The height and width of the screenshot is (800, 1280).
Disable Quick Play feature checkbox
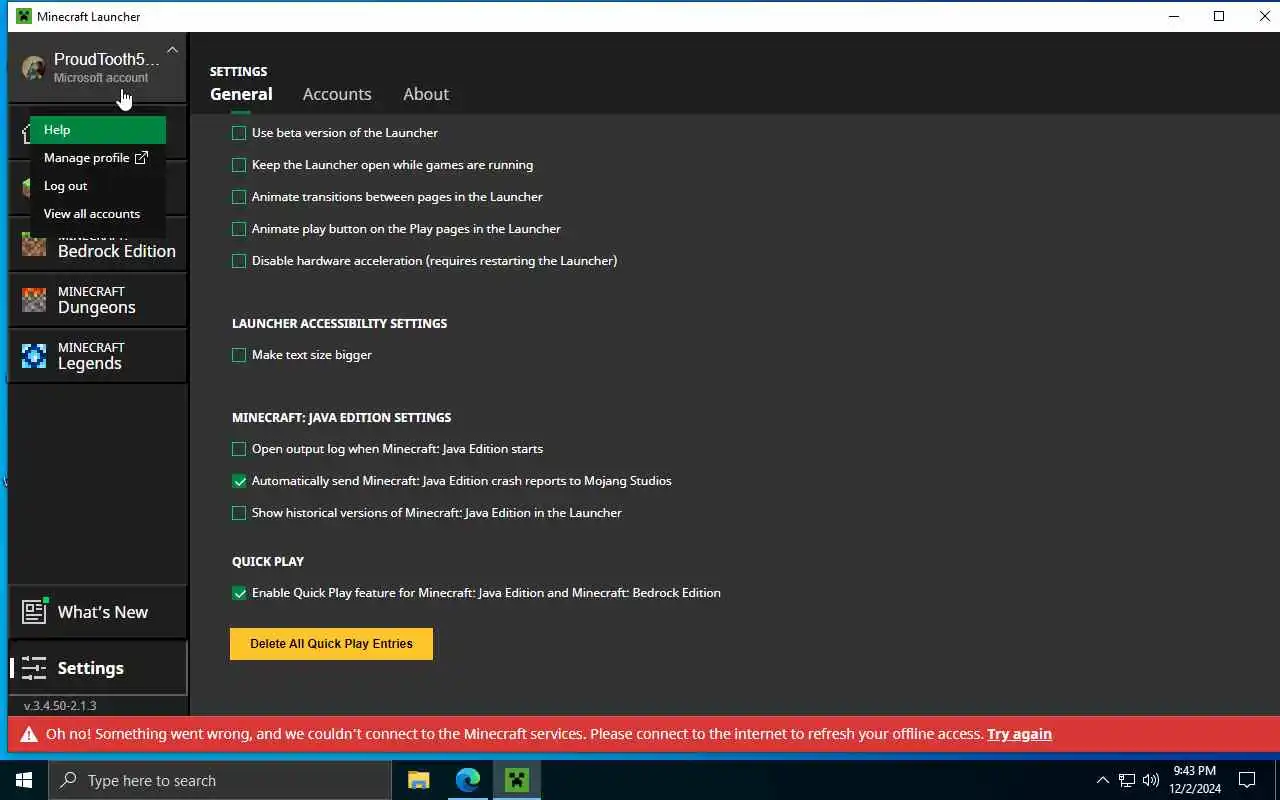239,593
